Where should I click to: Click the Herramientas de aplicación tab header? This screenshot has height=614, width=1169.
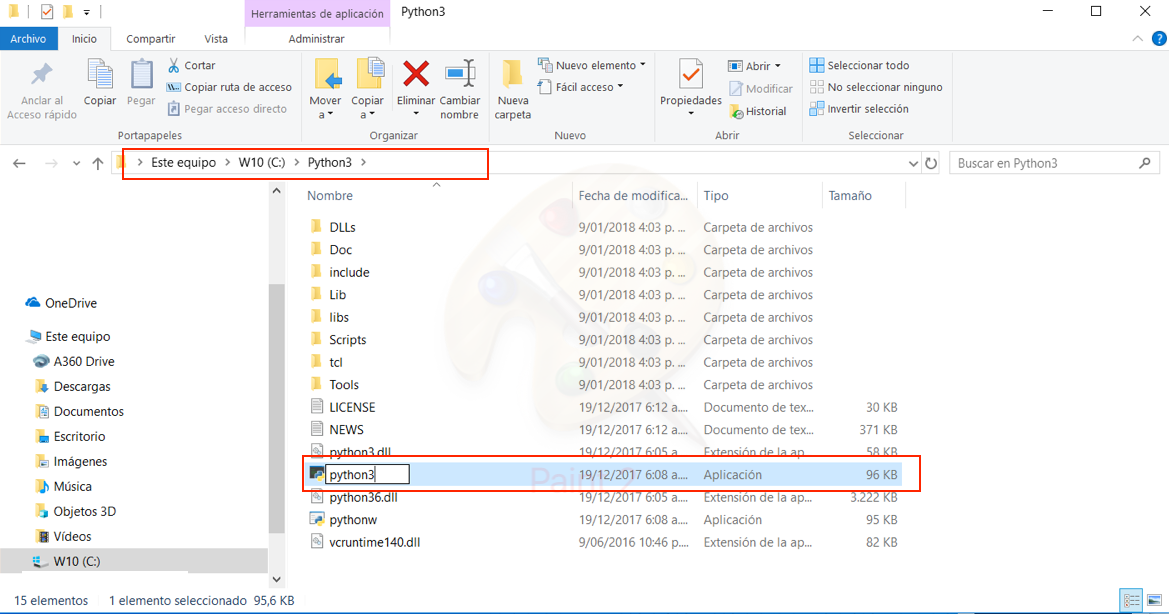[317, 13]
